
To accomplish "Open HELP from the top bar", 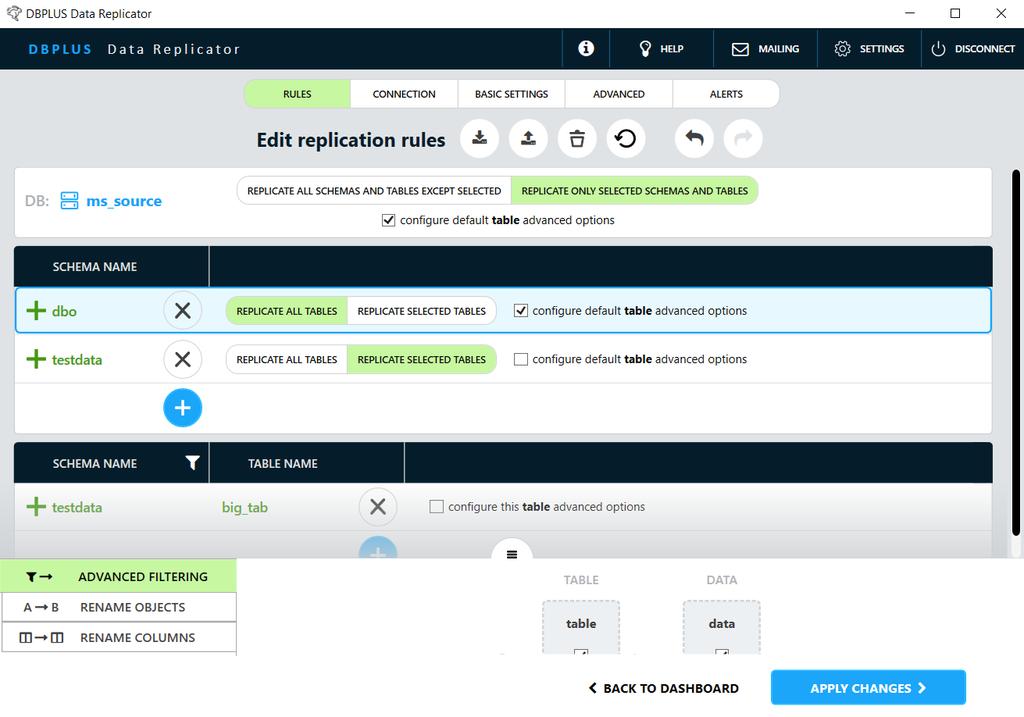I will click(x=661, y=49).
